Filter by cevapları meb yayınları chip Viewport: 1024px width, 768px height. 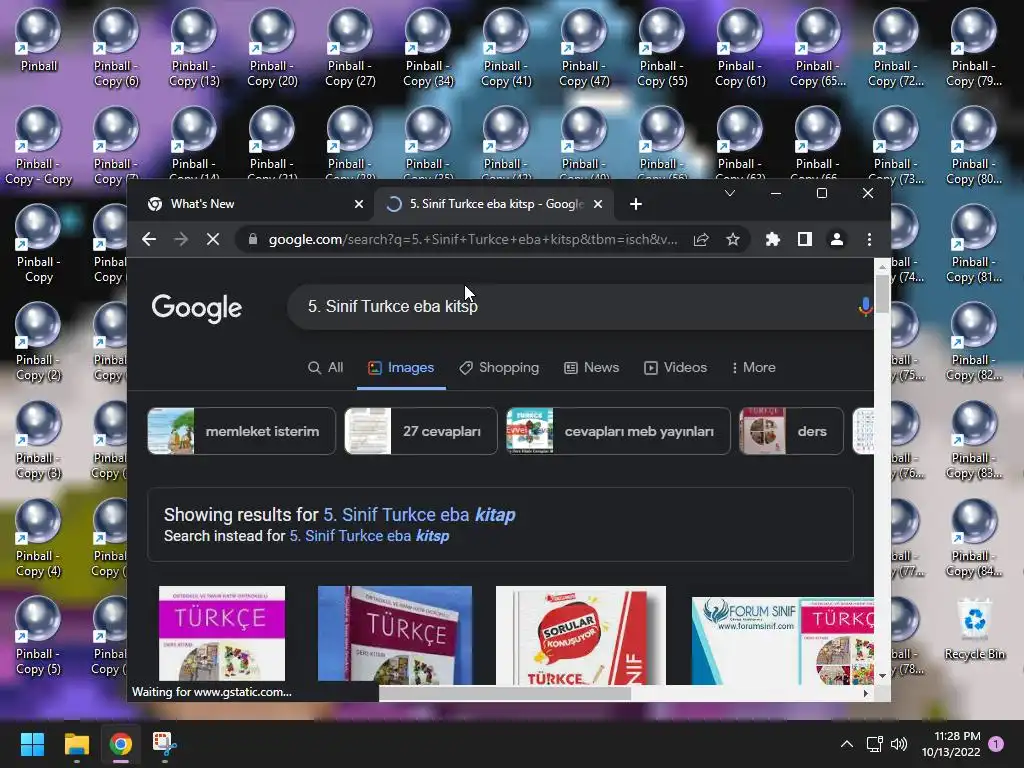618,431
